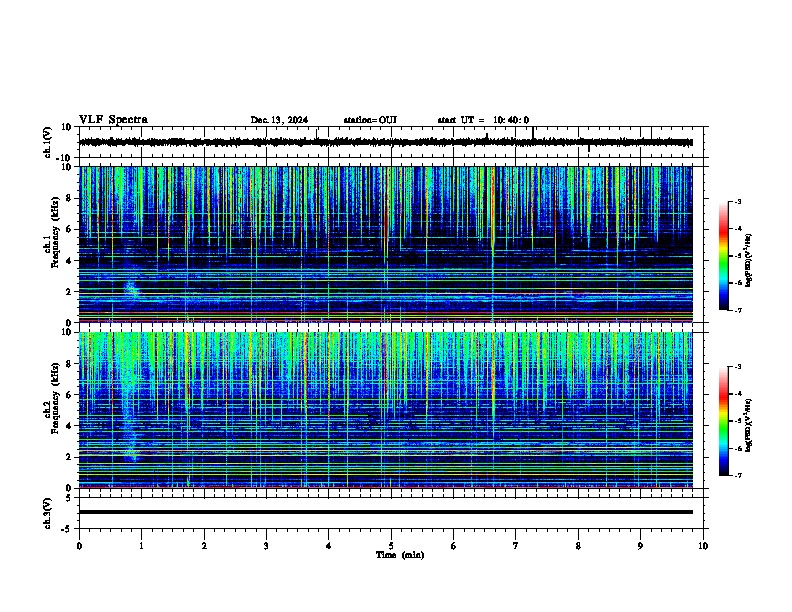
Task: Click the ch.3(V) axis label
Action: point(48,513)
